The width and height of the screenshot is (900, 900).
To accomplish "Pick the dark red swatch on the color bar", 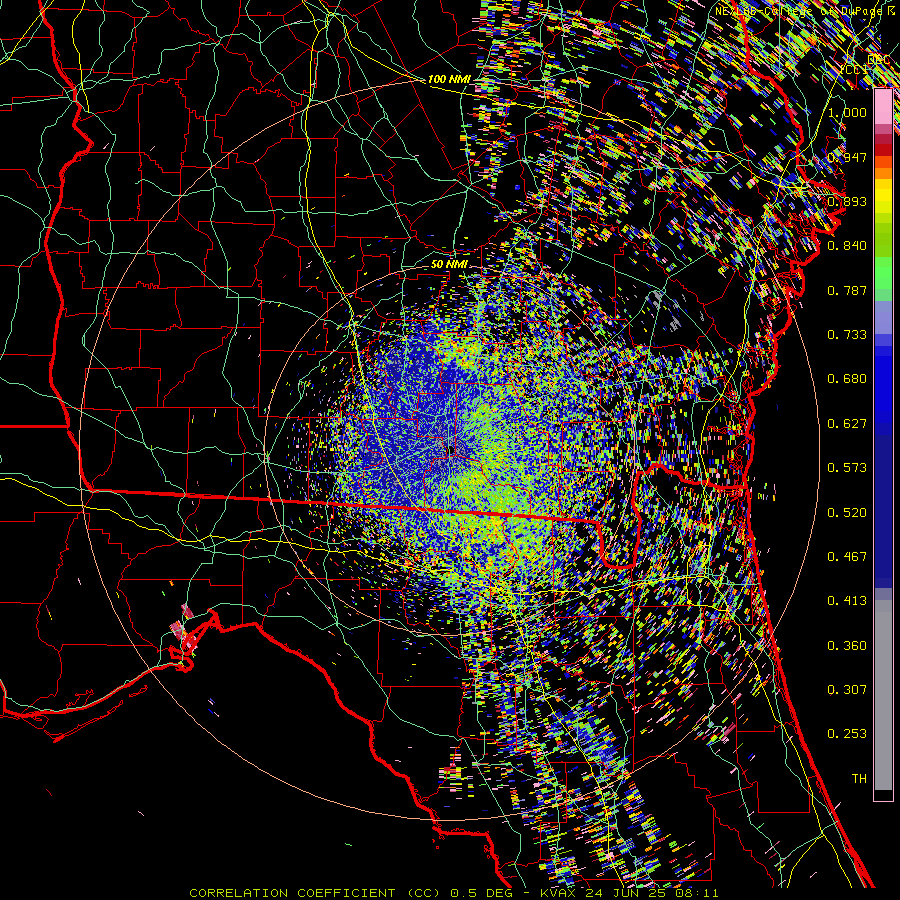I will (x=883, y=149).
